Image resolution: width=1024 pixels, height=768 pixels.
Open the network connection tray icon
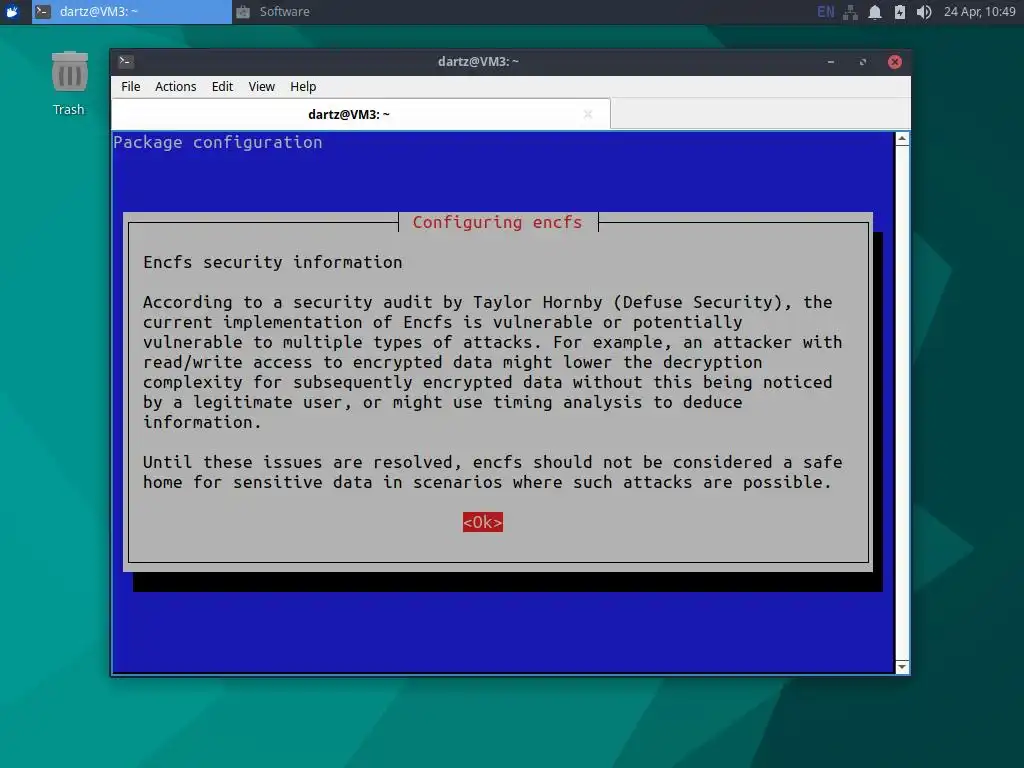click(850, 12)
